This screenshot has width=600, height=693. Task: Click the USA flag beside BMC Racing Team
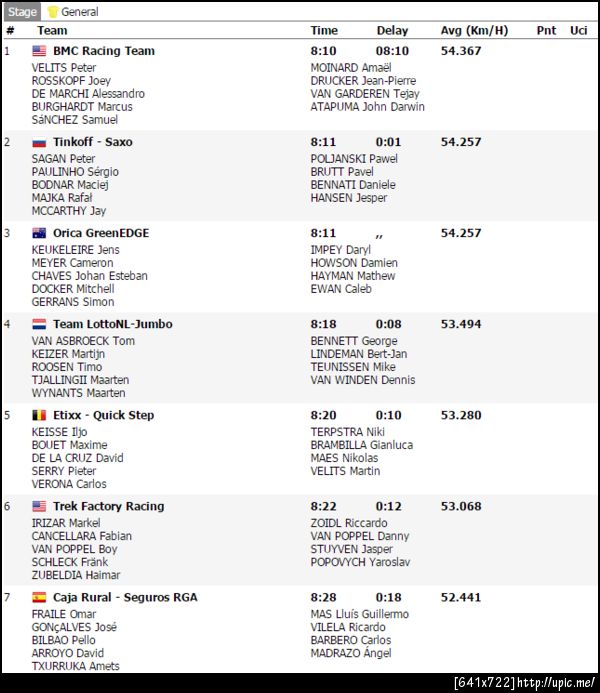39,51
